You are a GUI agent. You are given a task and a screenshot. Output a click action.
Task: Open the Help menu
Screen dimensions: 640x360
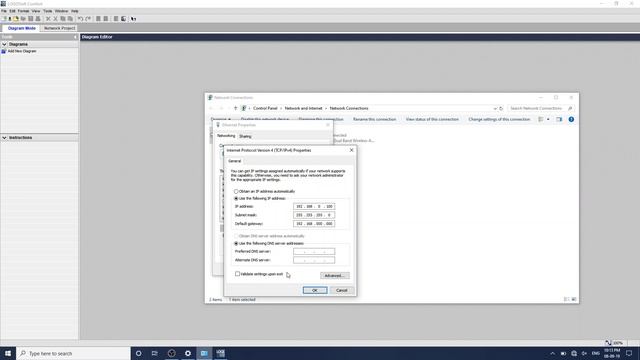75,11
